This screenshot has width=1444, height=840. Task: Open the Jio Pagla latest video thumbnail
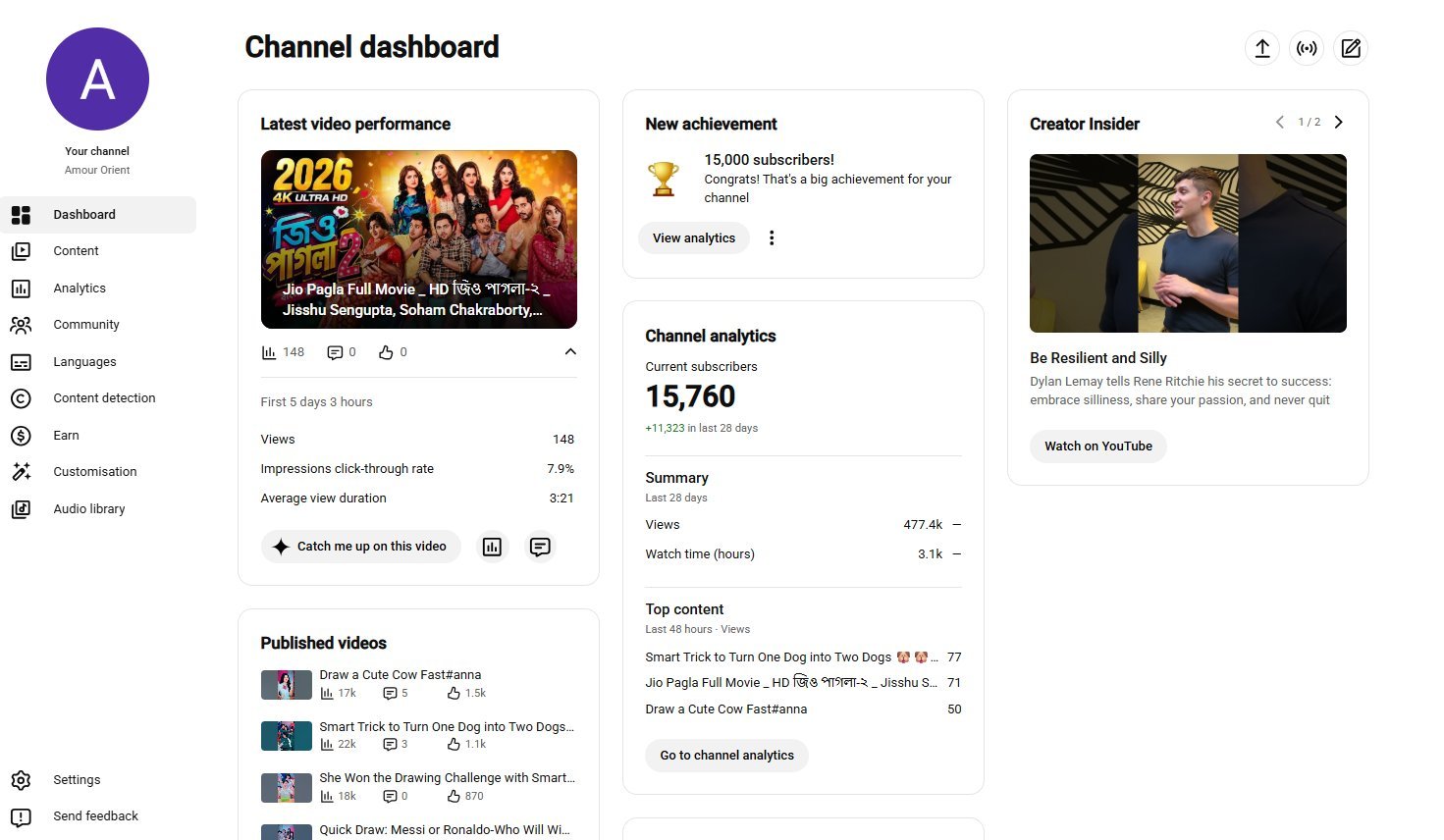[419, 239]
